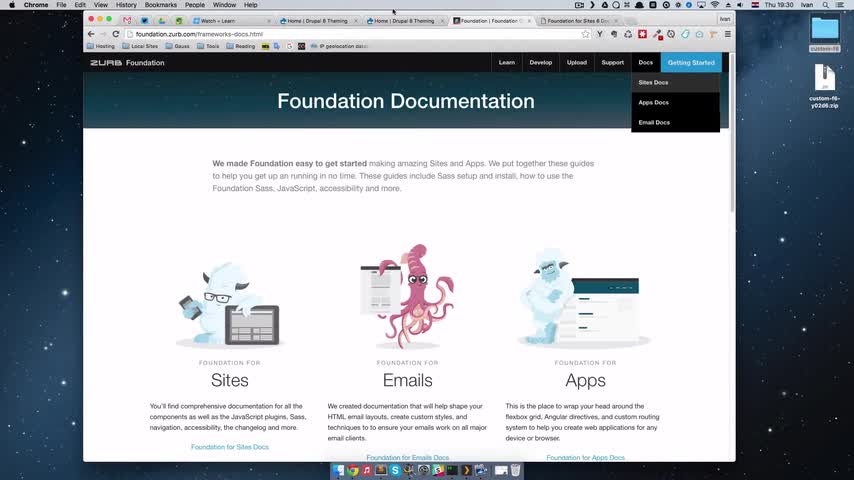Open the Develop nav menu
Viewport: 854px width, 480px height.
pos(541,63)
